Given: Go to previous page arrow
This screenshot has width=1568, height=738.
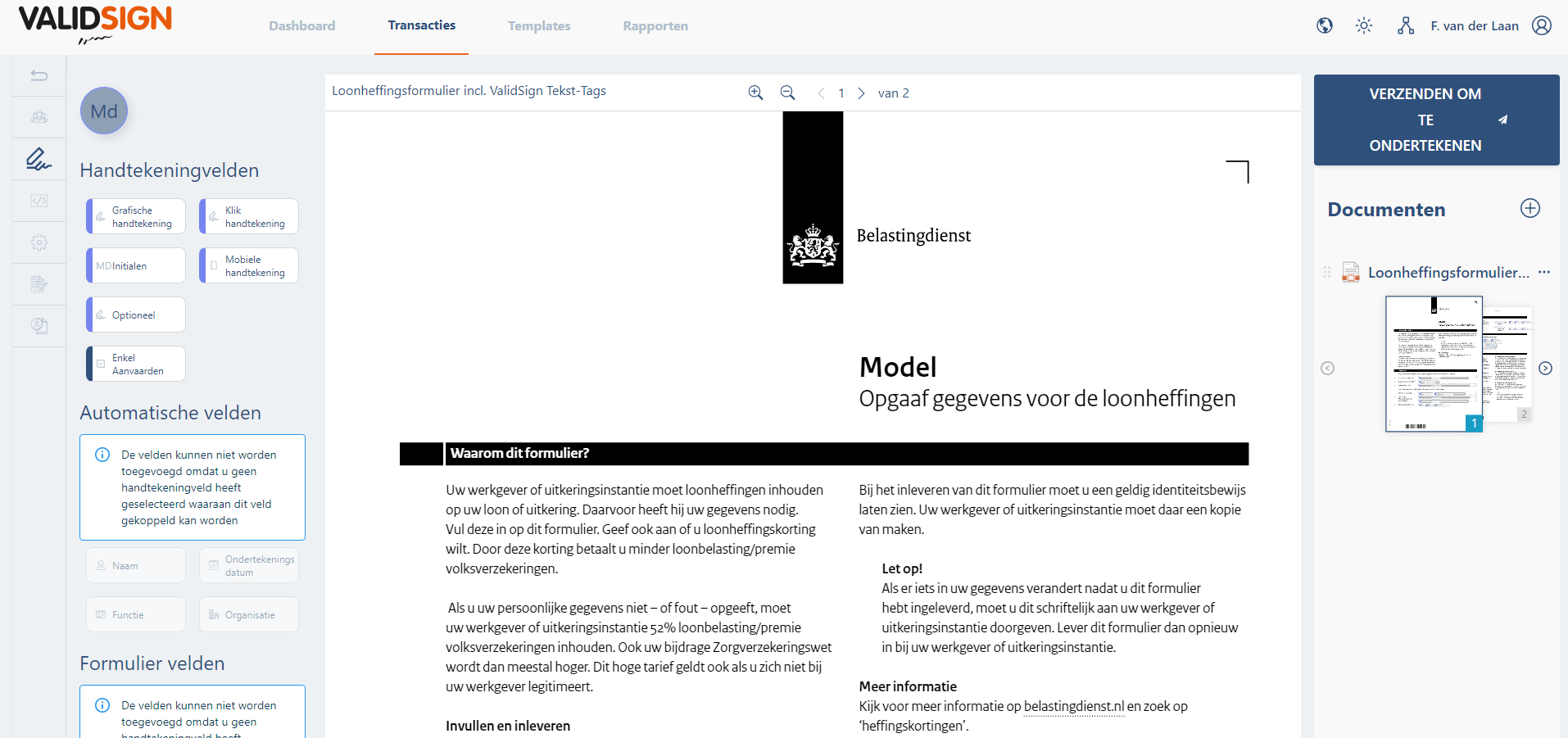Looking at the screenshot, I should pos(821,93).
